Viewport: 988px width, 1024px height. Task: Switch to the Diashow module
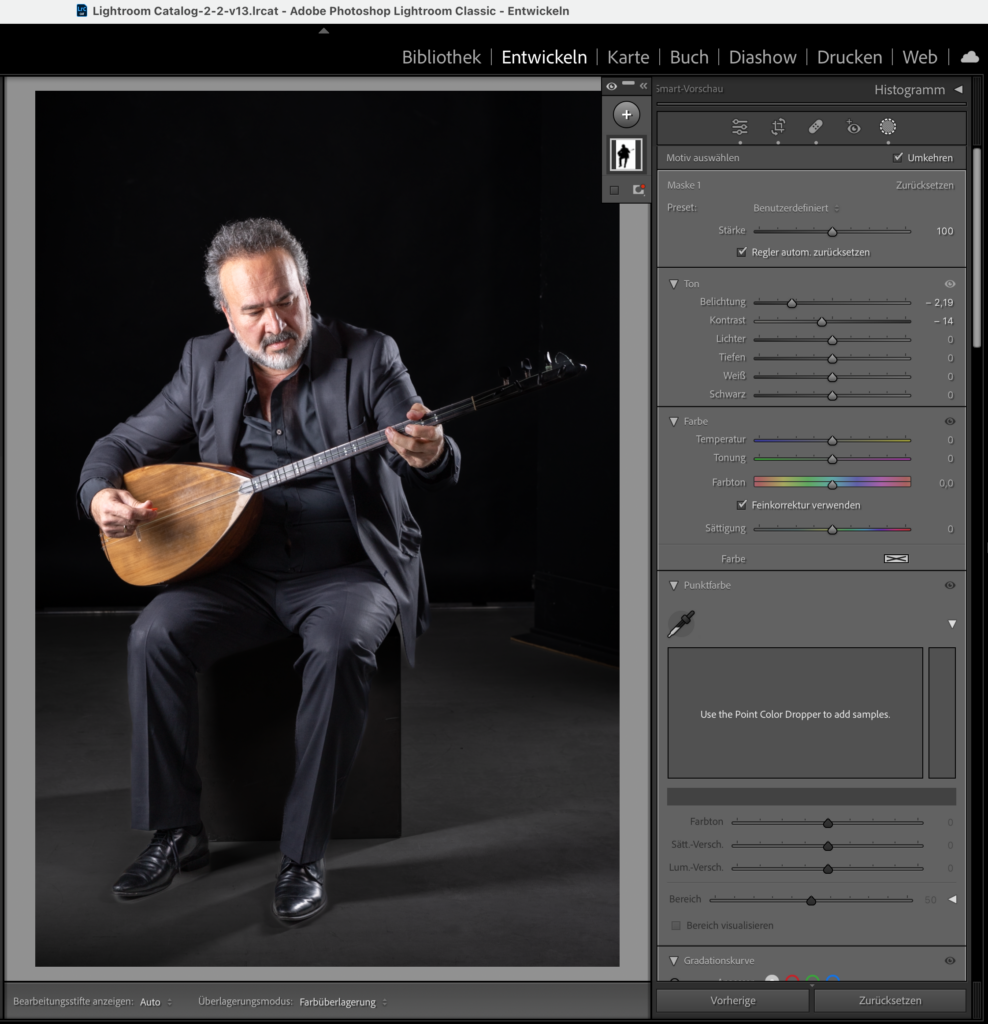[x=763, y=57]
